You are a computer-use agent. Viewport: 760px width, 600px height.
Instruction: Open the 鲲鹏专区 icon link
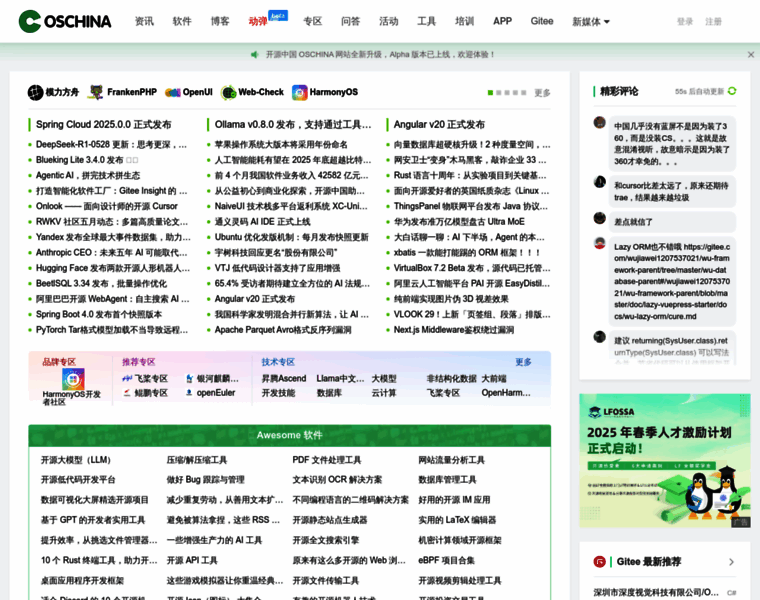(x=127, y=393)
